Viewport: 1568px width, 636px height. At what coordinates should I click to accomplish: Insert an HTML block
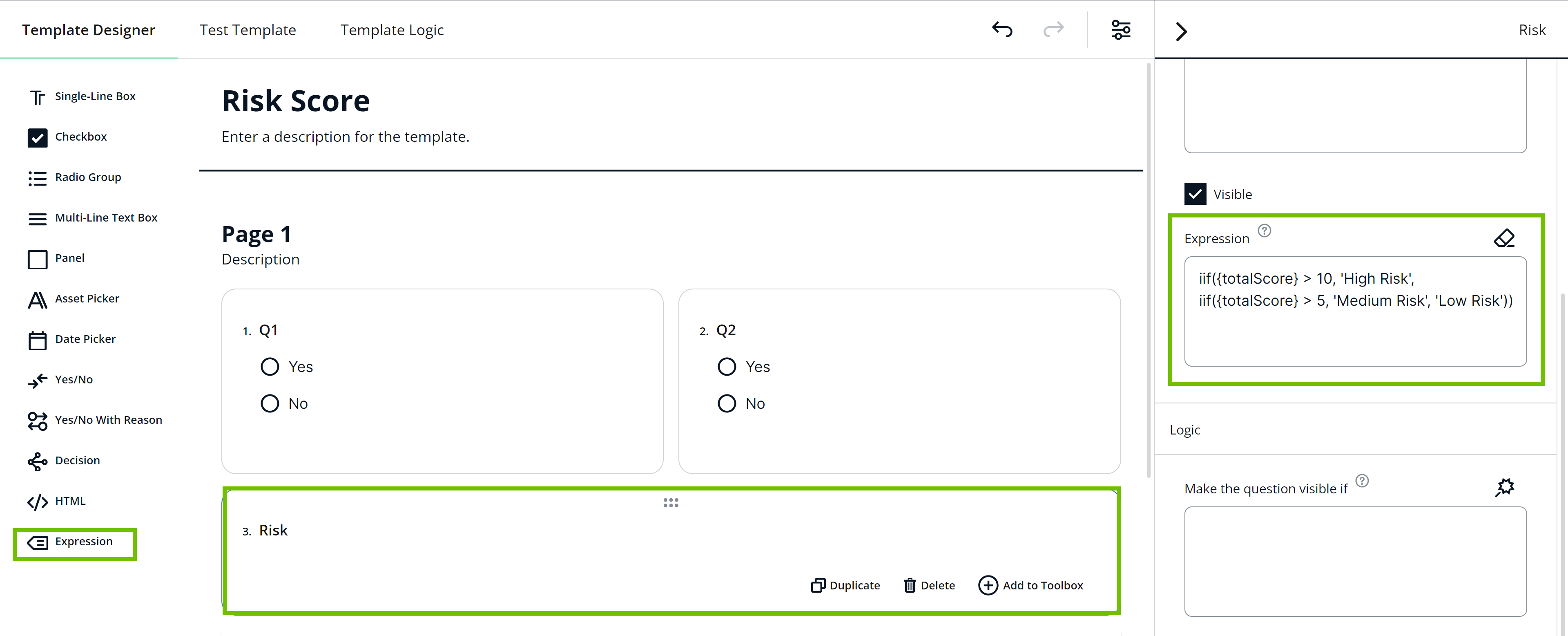70,501
